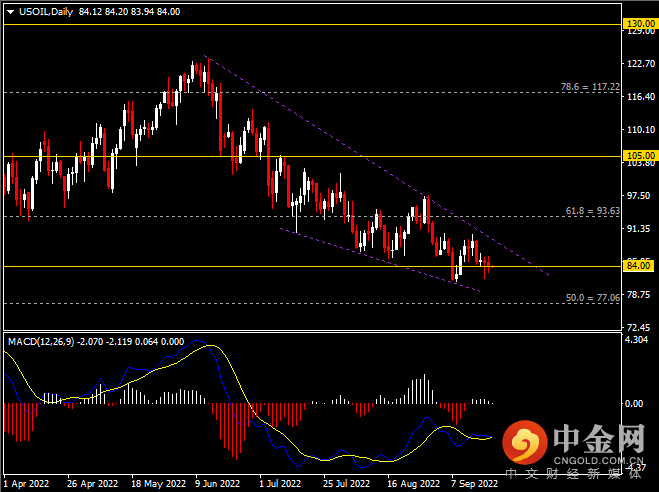Click the 122.70 price axis value
Image resolution: width=659 pixels, height=492 pixels.
641,63
